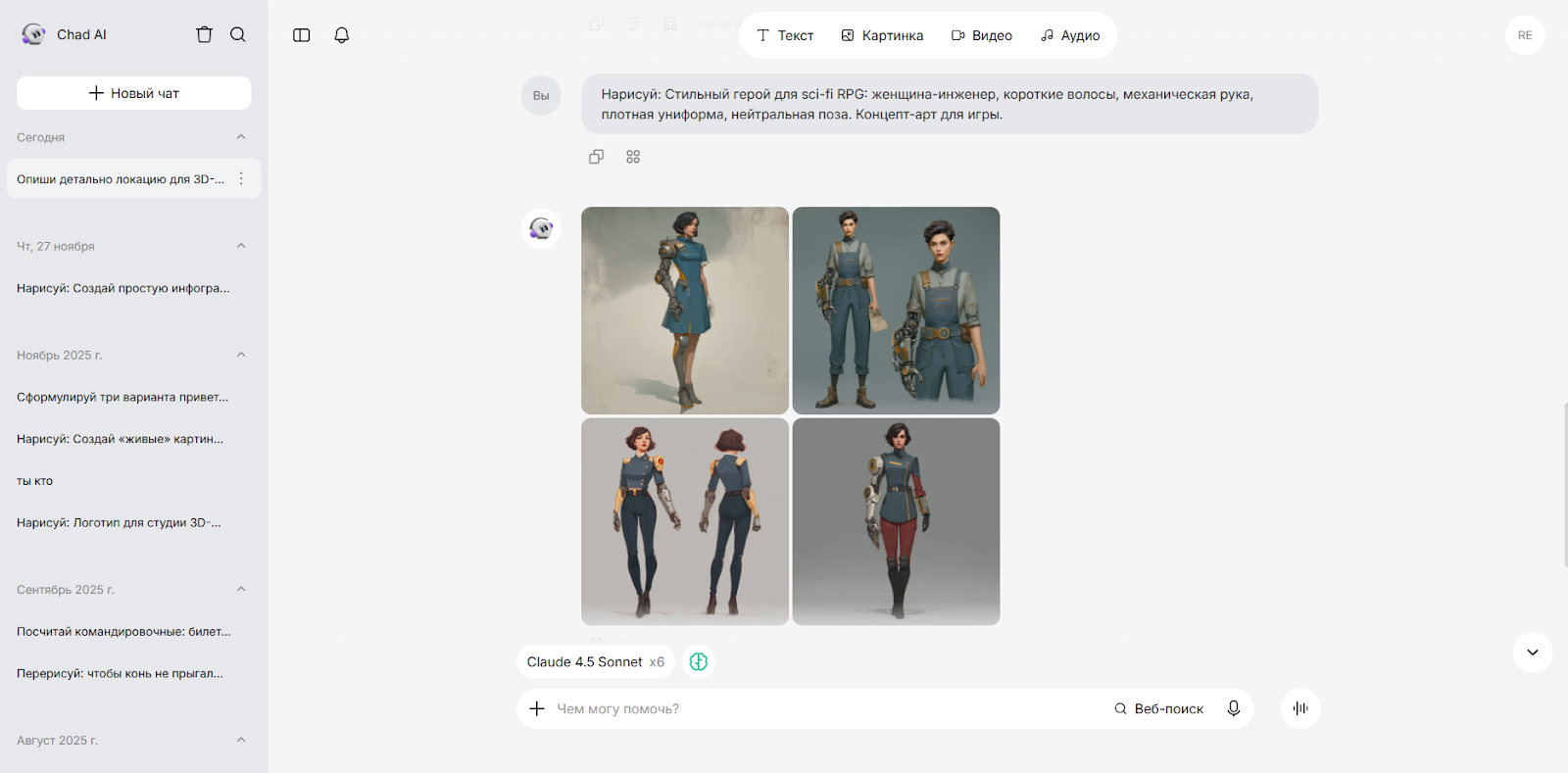The width and height of the screenshot is (1568, 773).
Task: Open notifications bell icon
Action: coord(341,35)
